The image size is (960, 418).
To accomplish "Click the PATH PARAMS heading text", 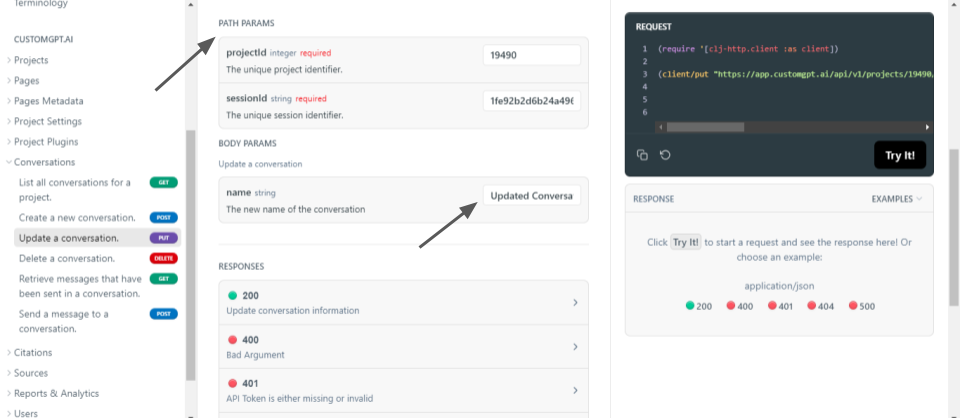I will pos(246,23).
